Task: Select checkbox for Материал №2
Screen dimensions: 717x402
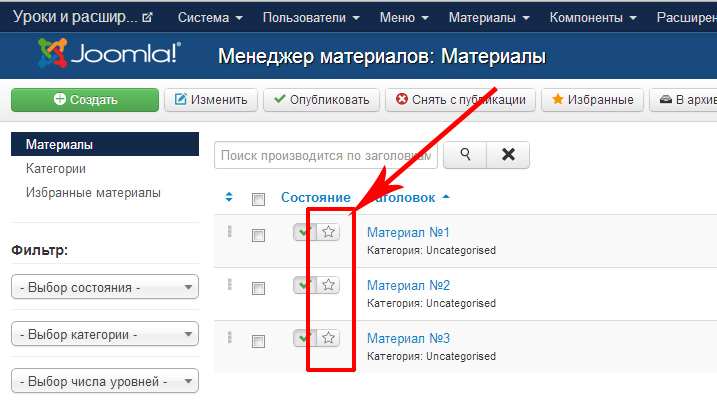Action: point(258,289)
